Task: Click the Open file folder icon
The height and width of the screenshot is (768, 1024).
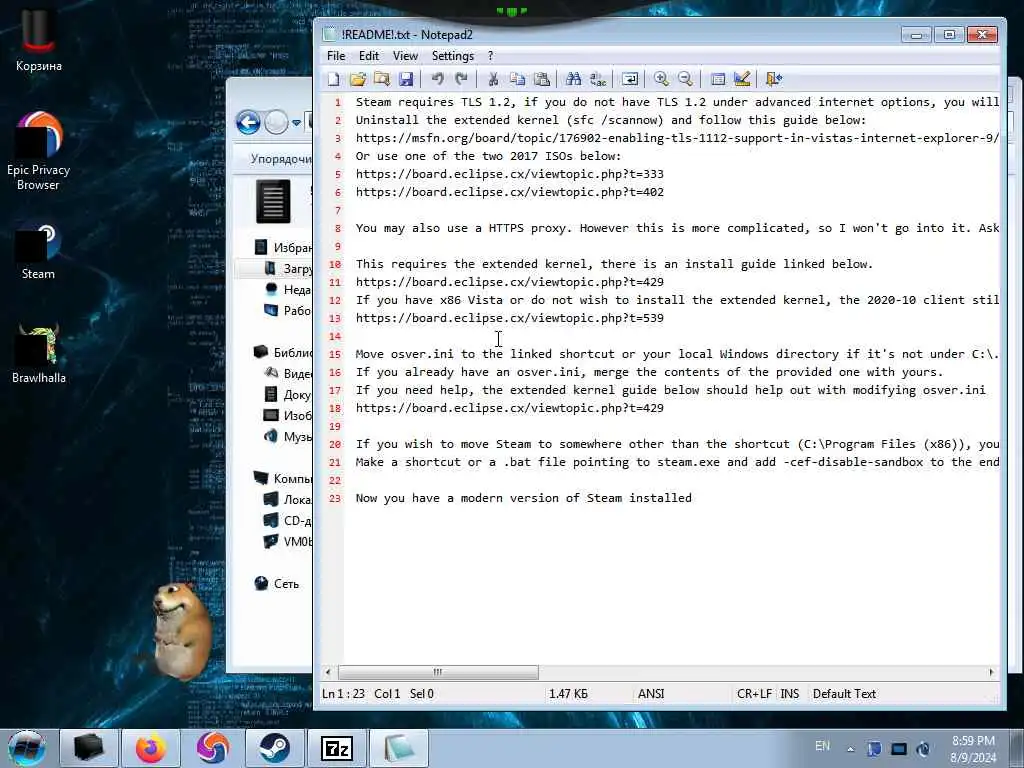Action: [x=357, y=79]
